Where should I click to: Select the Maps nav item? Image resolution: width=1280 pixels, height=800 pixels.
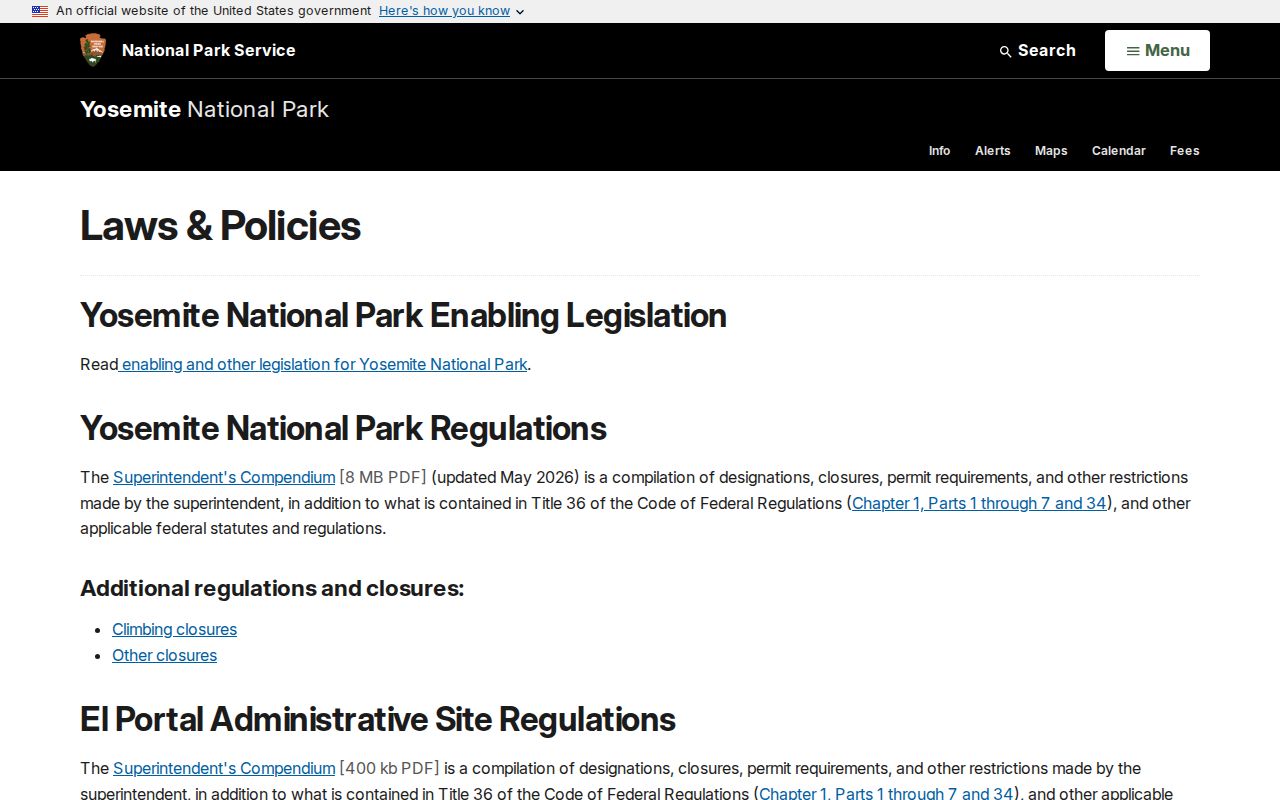1051,151
